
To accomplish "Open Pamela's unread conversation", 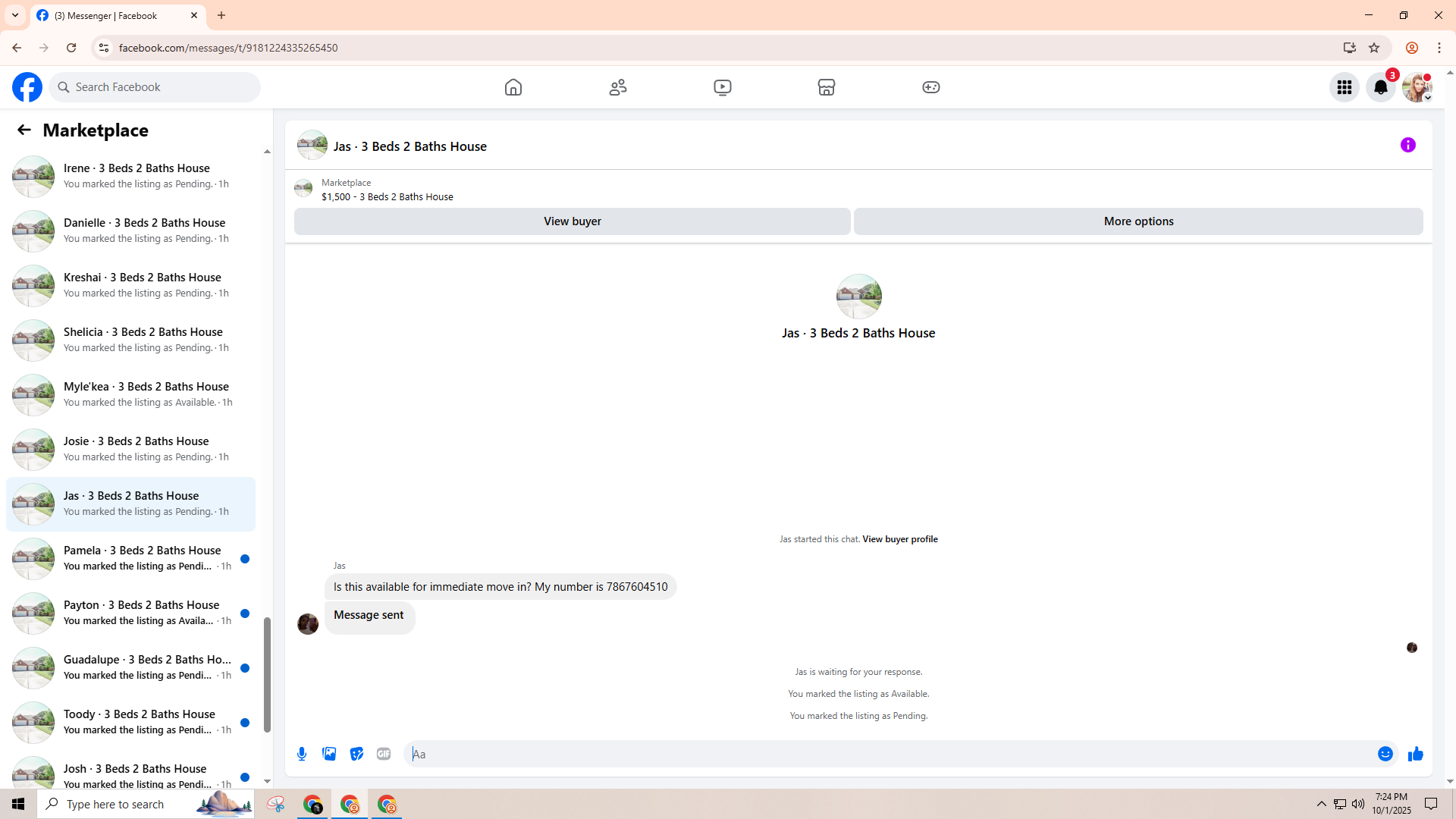I will [x=130, y=558].
